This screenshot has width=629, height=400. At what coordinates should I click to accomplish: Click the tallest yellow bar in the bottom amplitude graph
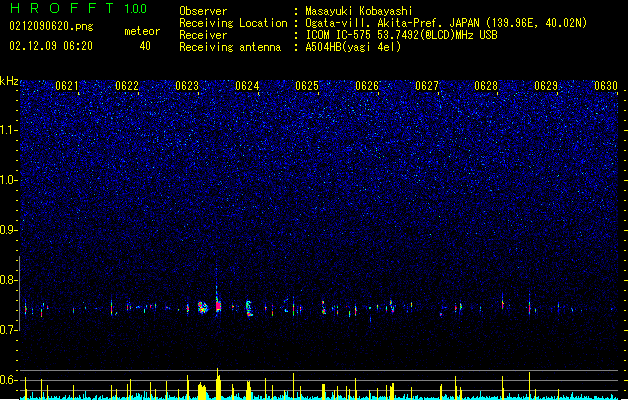(218, 384)
